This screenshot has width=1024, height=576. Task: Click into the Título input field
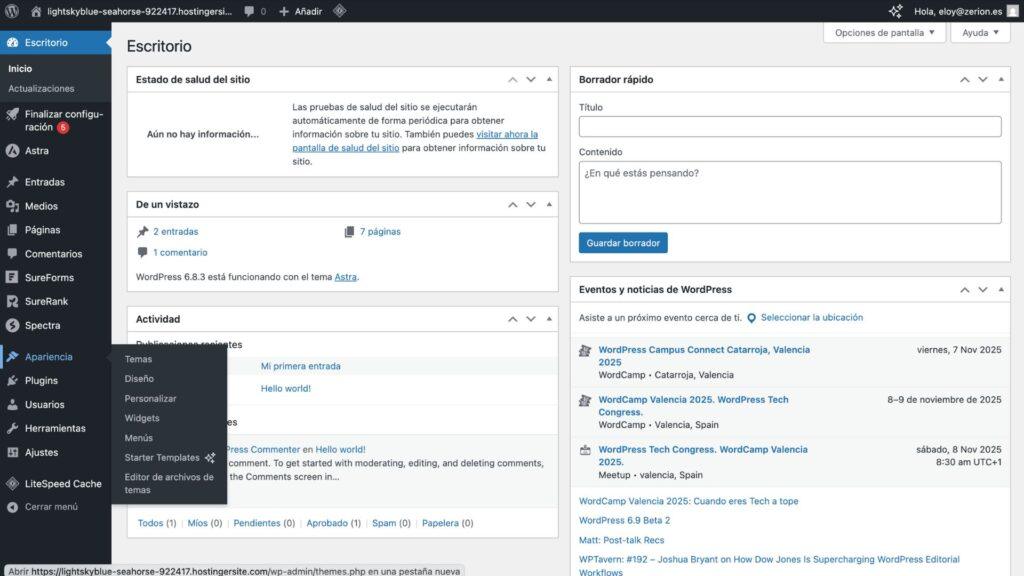pyautogui.click(x=789, y=126)
